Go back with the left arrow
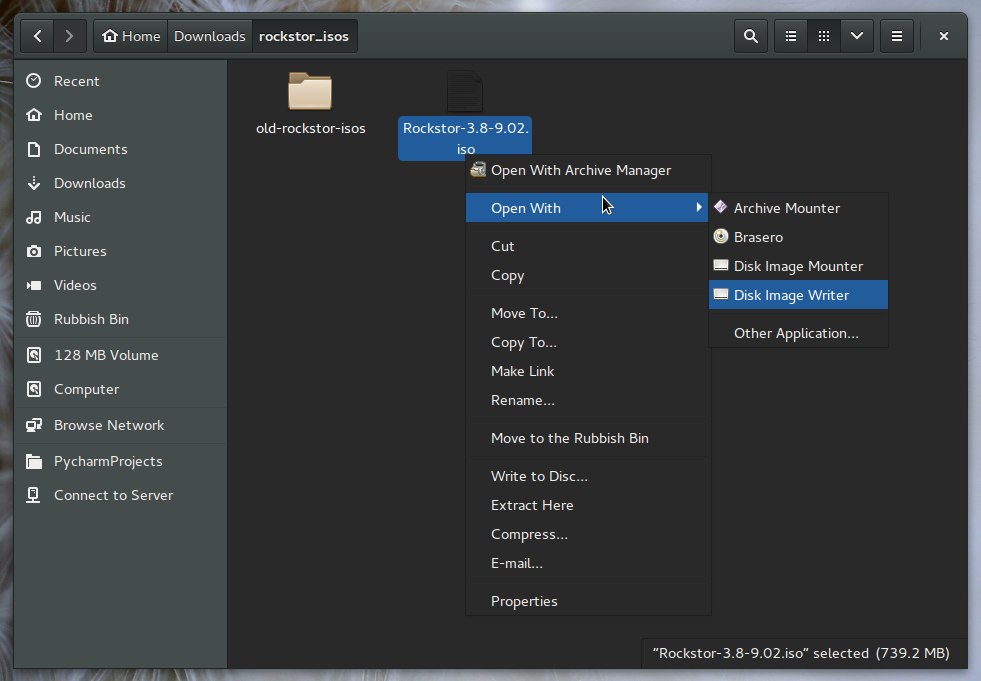The height and width of the screenshot is (681, 981). pos(38,36)
